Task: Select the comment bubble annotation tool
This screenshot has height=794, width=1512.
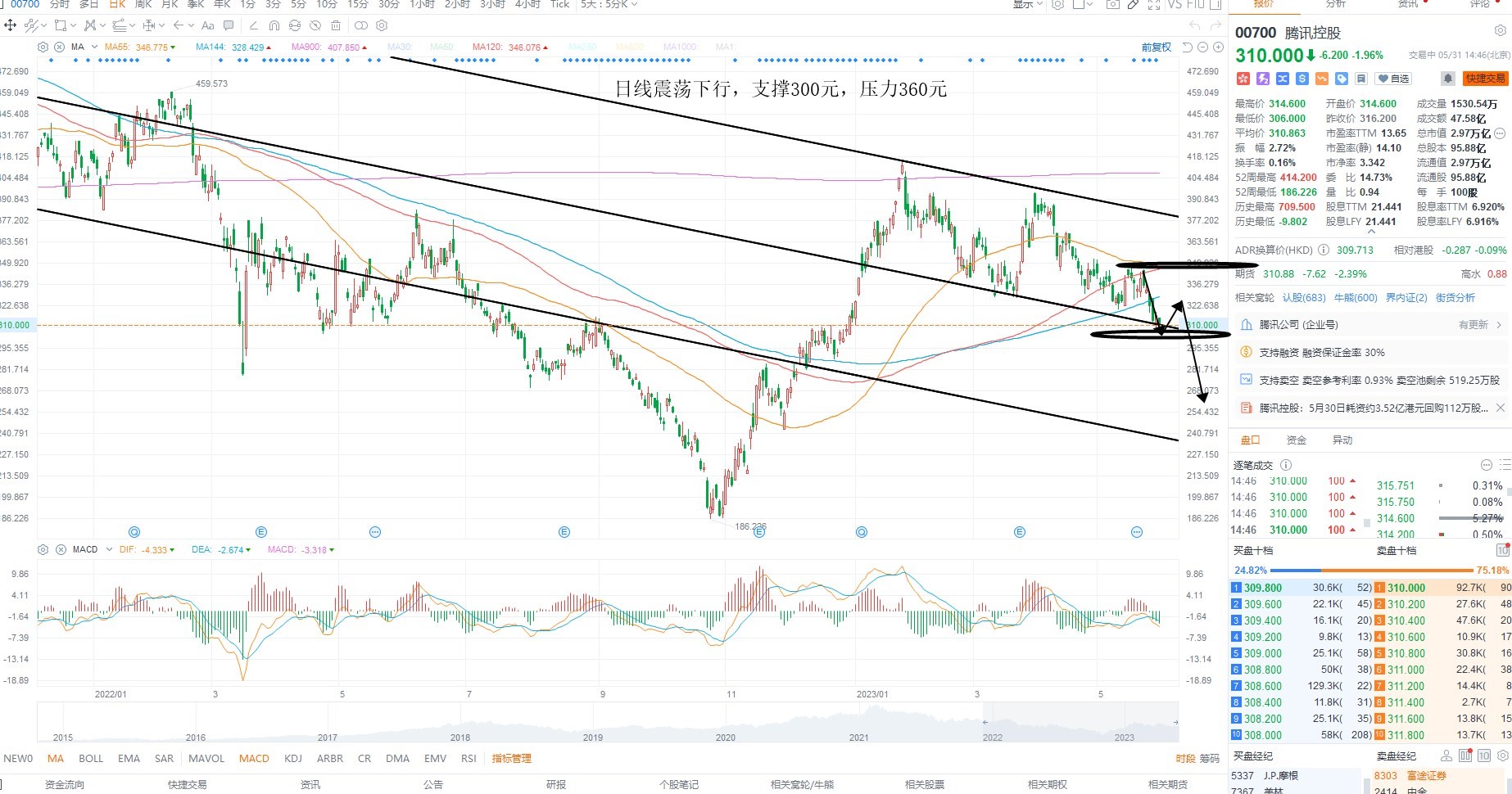Action: (229, 25)
